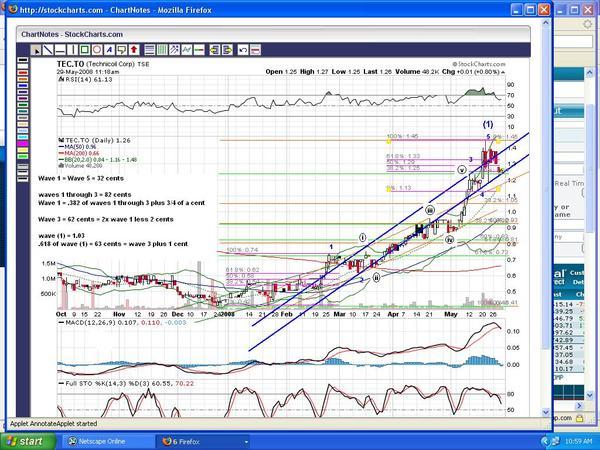Choose the gray thin line style
Image resolution: width=600 pixels, height=450 pixels.
tap(23, 166)
